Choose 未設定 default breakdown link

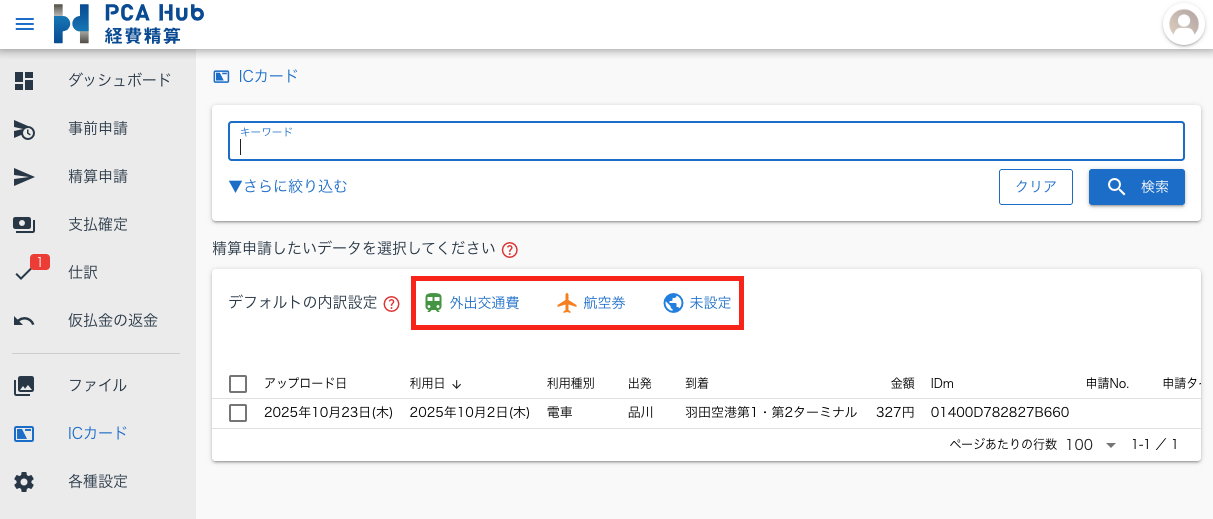(x=710, y=303)
